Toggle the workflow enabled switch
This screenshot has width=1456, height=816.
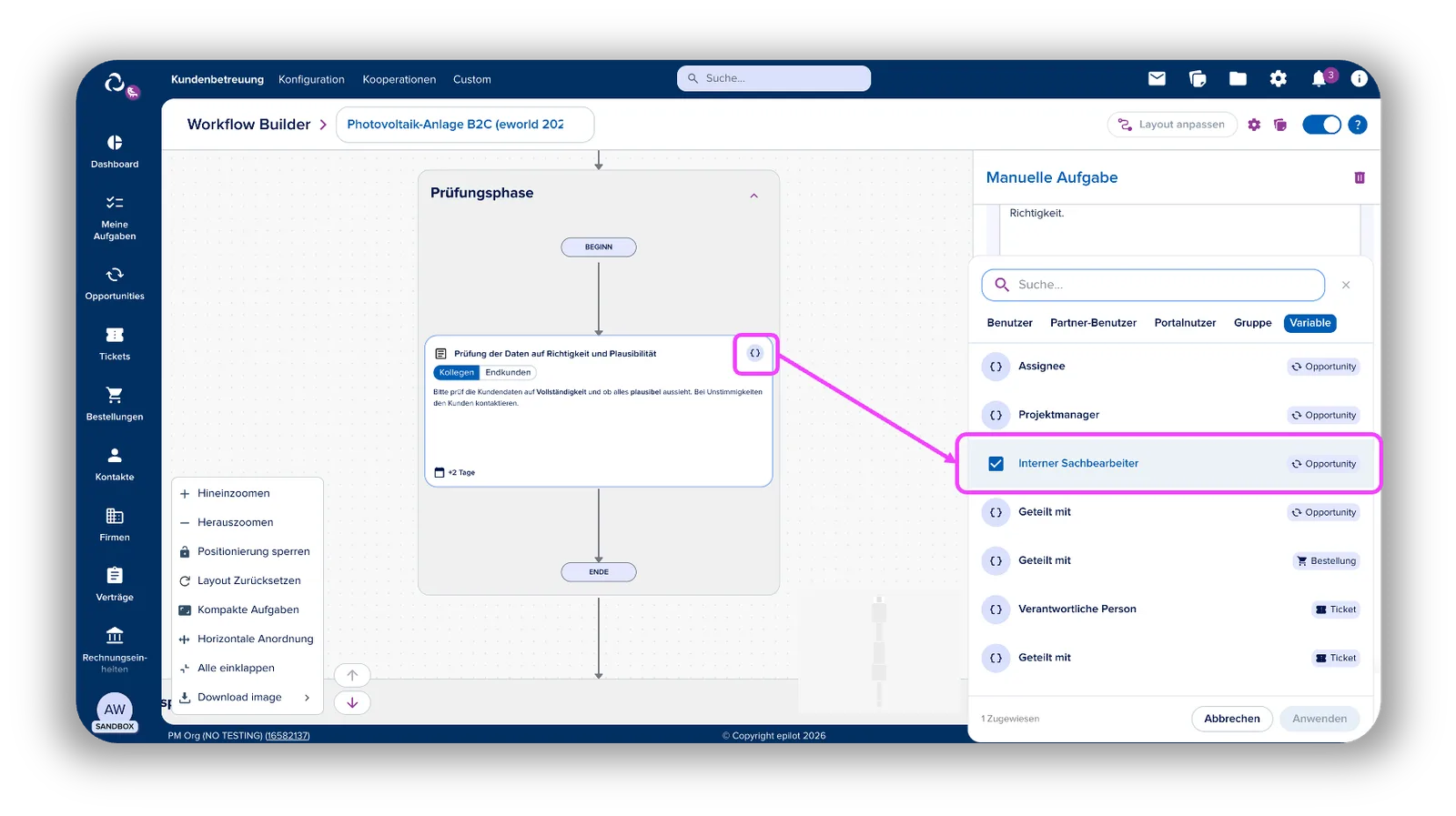click(x=1321, y=125)
